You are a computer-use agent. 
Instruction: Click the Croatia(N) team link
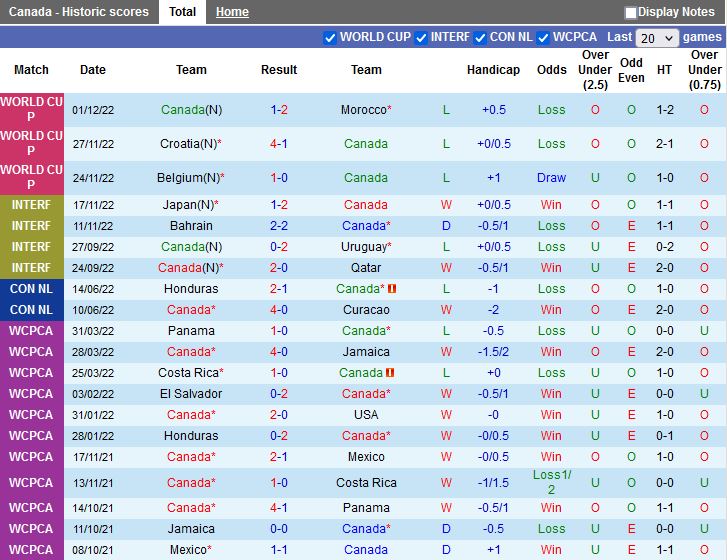point(188,144)
